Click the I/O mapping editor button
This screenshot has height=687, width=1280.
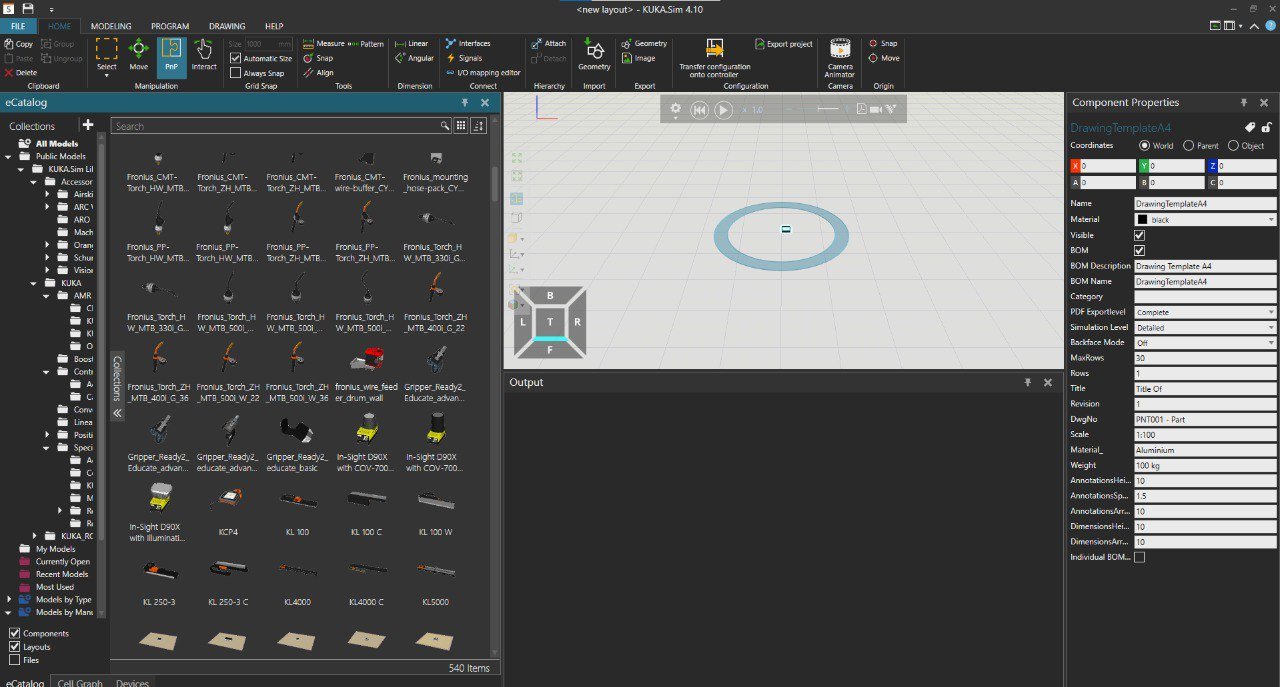483,73
